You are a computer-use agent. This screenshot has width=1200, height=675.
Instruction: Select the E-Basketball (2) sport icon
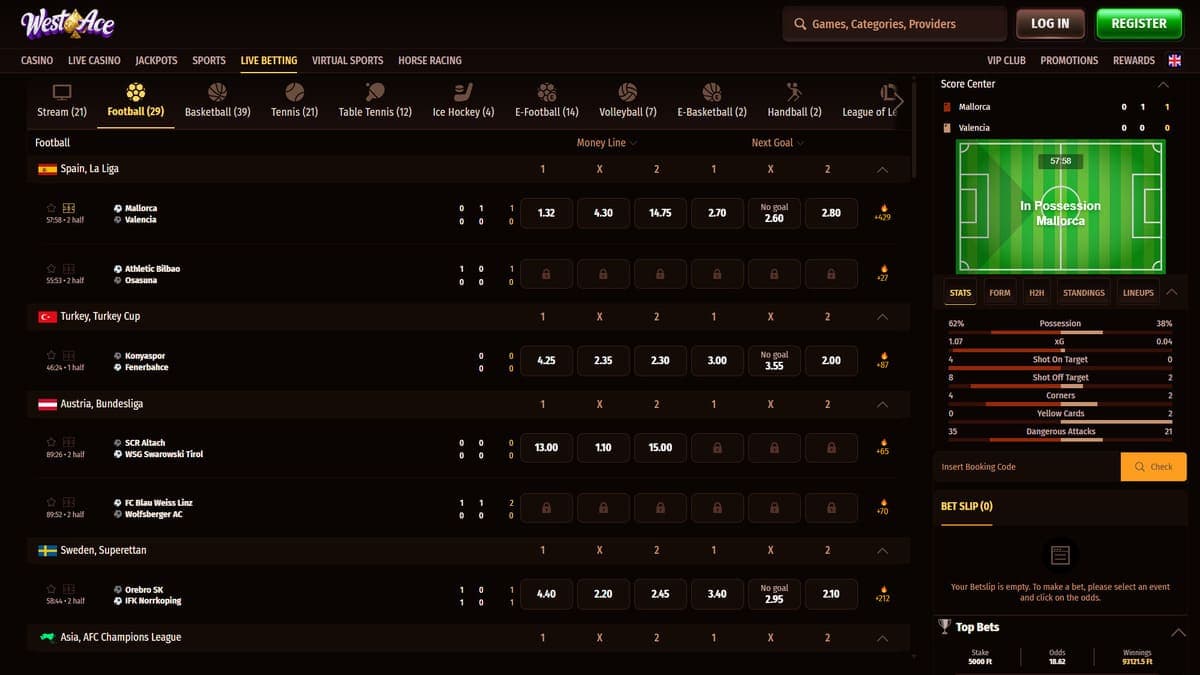(712, 93)
